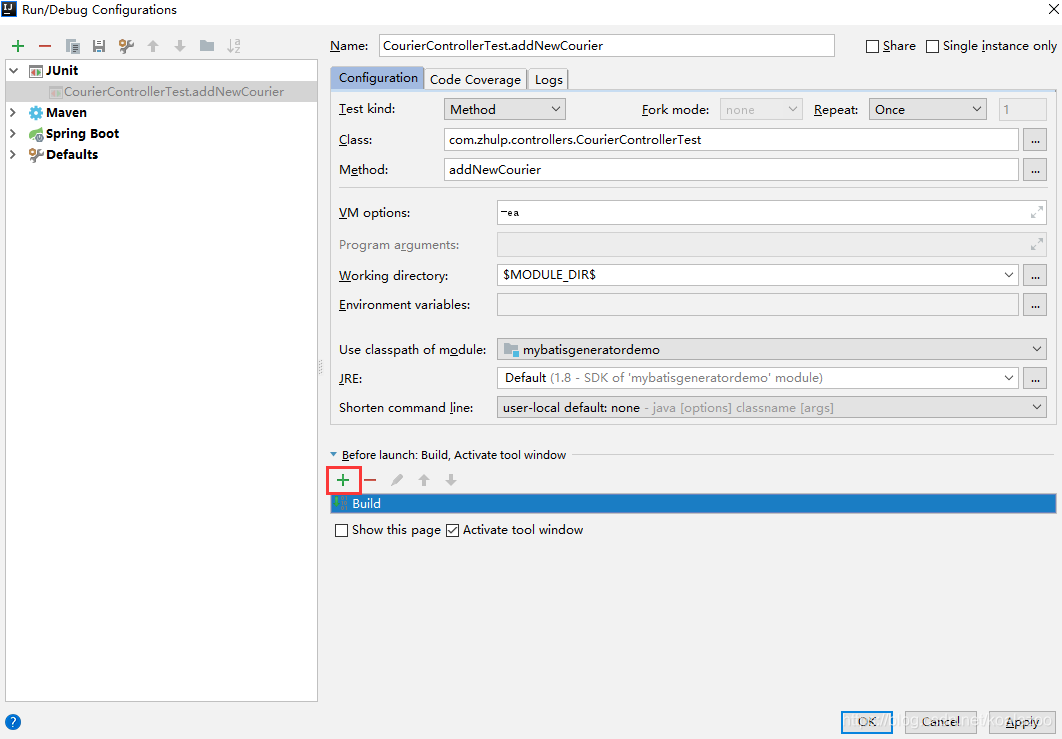Expand the Defaults tree node
This screenshot has width=1062, height=739.
13,154
